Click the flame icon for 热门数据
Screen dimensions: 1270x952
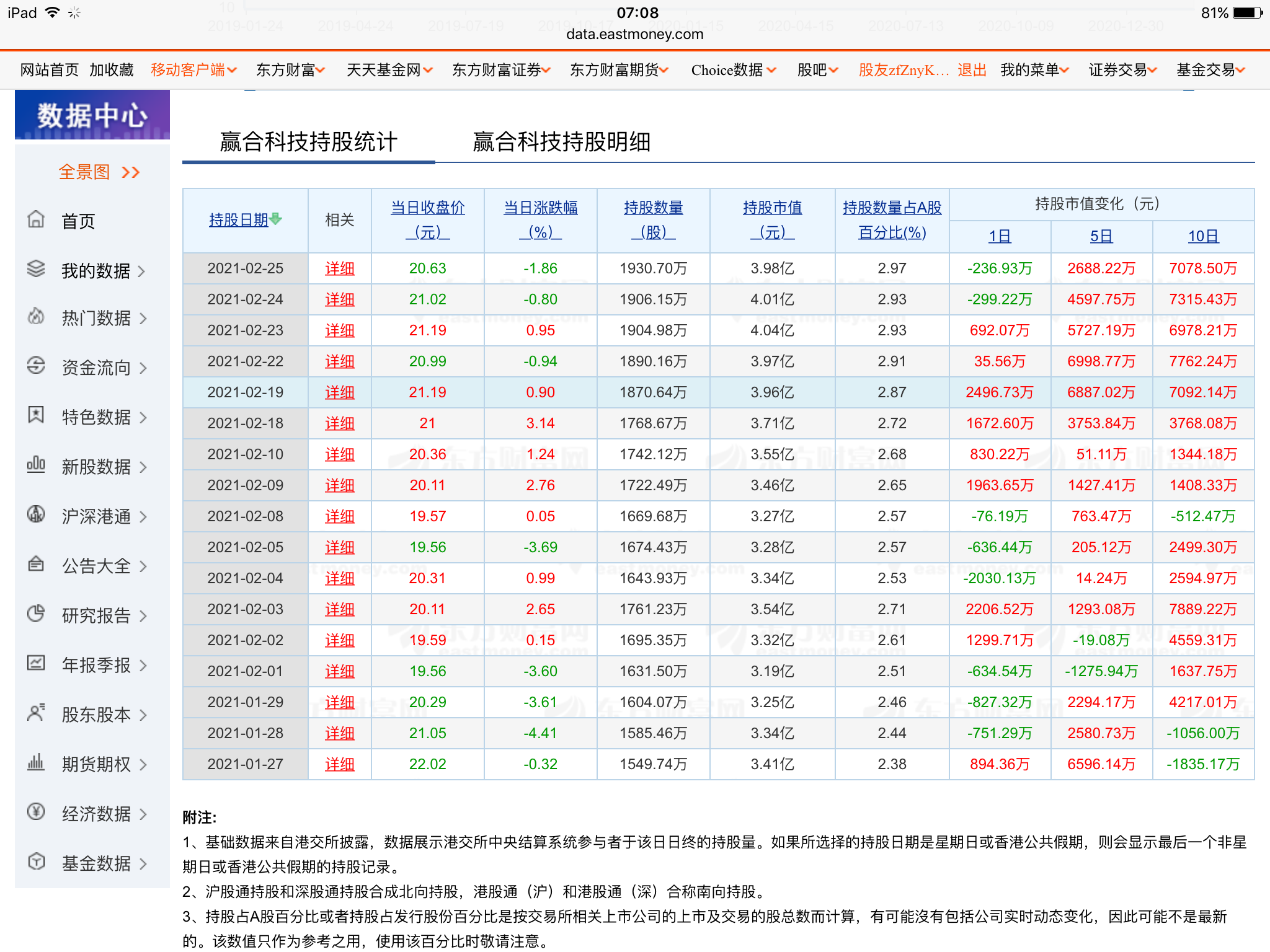(36, 317)
